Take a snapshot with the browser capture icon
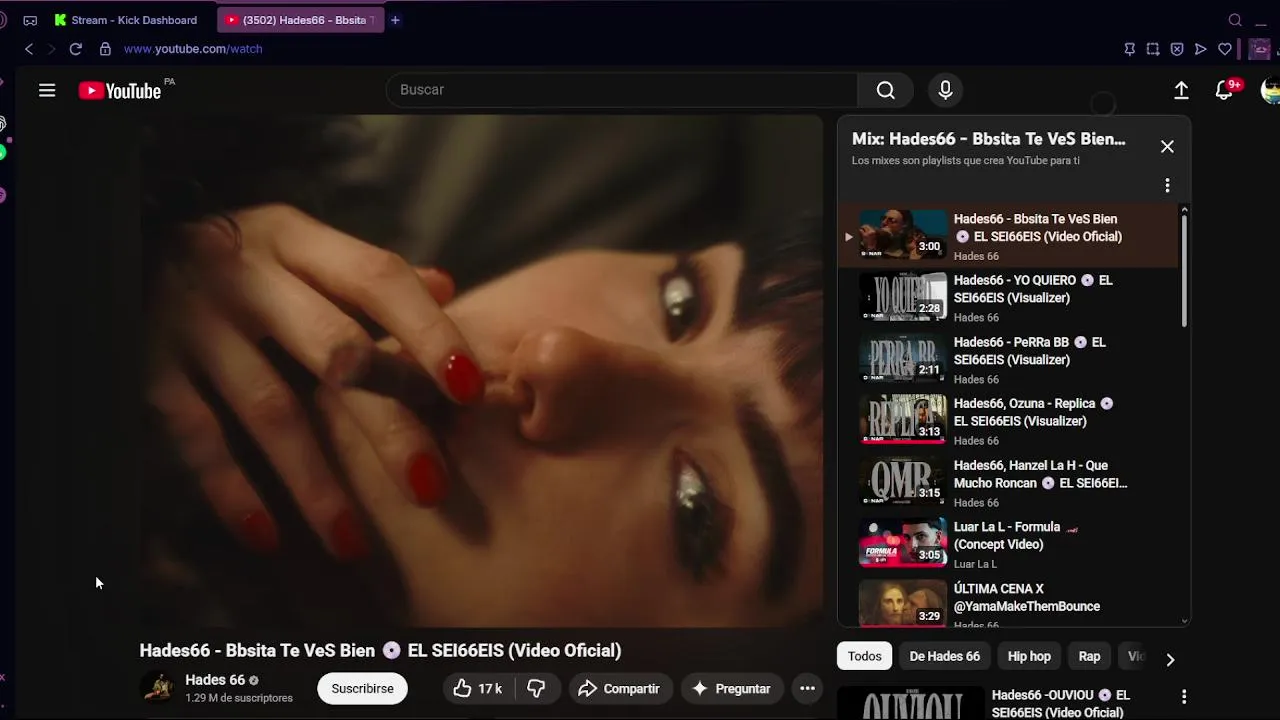 pyautogui.click(x=1153, y=48)
